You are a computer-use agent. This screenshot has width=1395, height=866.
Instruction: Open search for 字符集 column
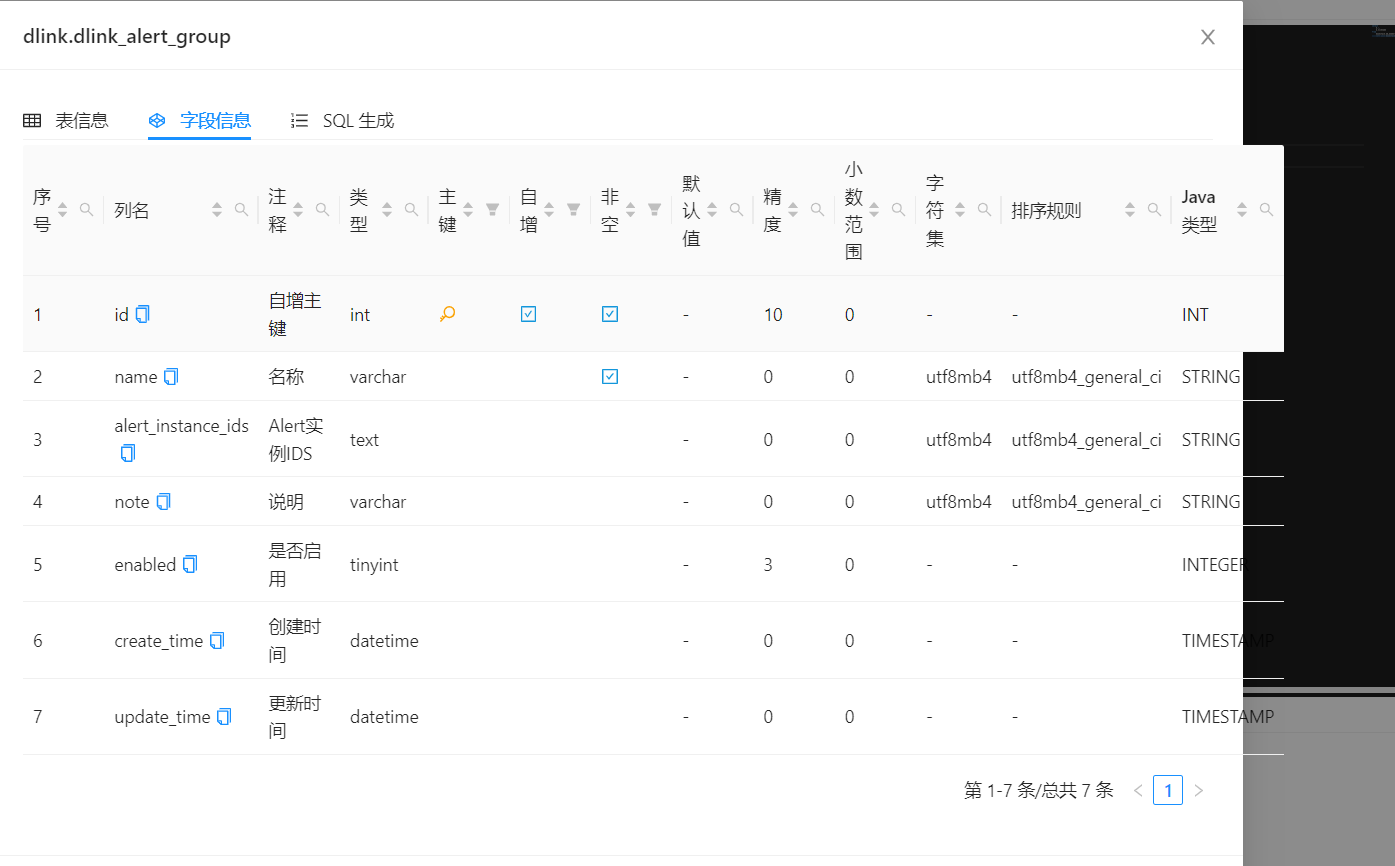pos(984,210)
